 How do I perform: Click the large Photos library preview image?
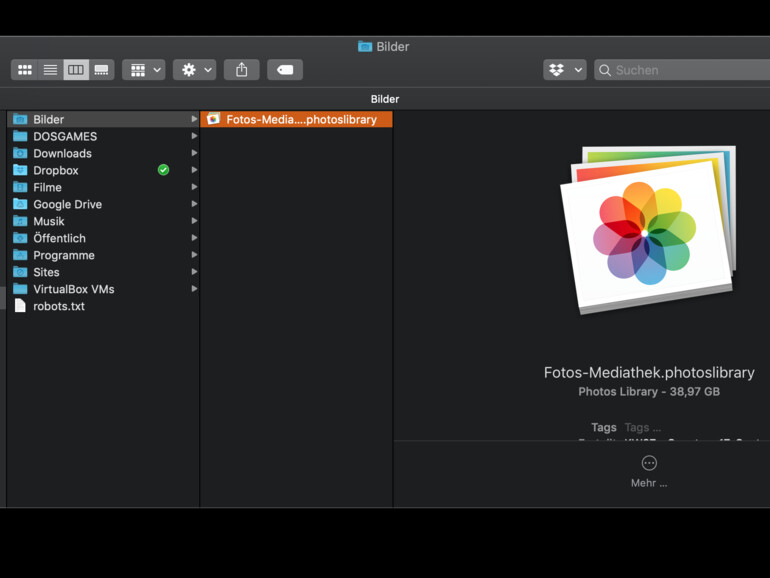click(649, 229)
